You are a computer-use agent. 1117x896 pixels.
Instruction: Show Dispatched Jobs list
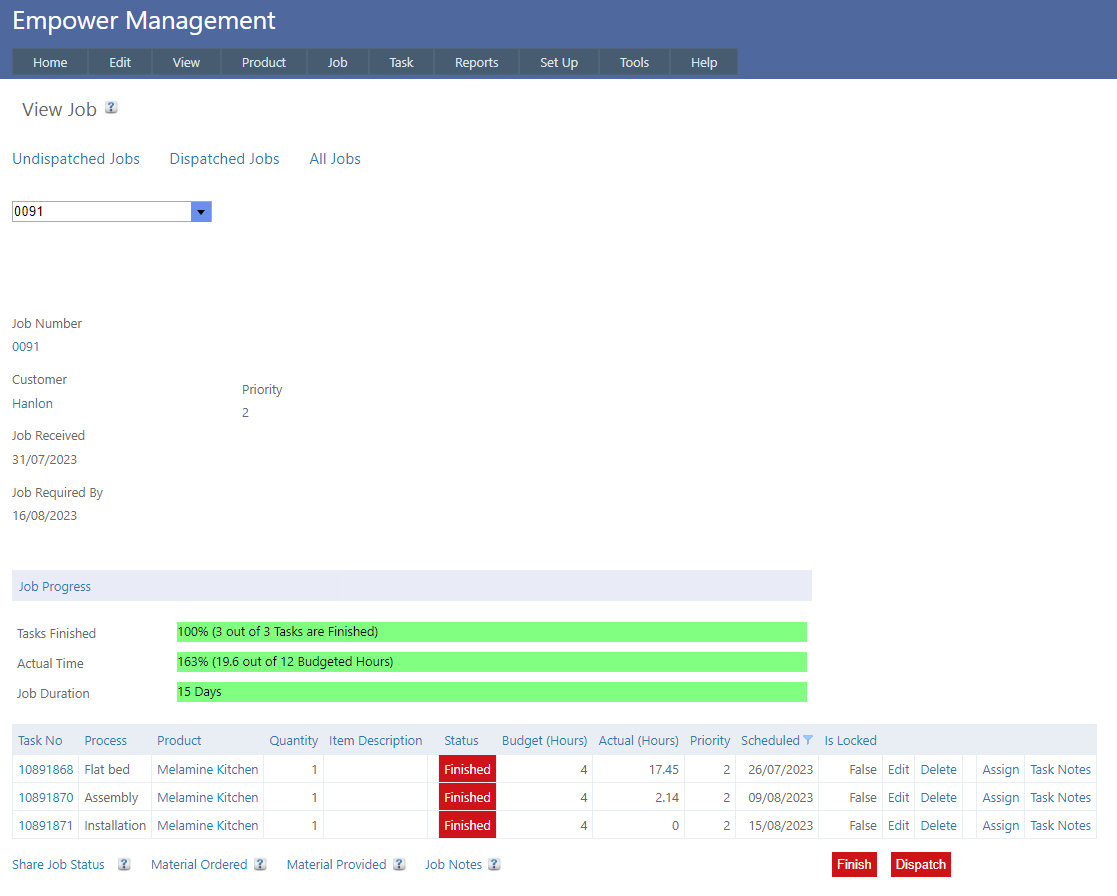pos(224,159)
